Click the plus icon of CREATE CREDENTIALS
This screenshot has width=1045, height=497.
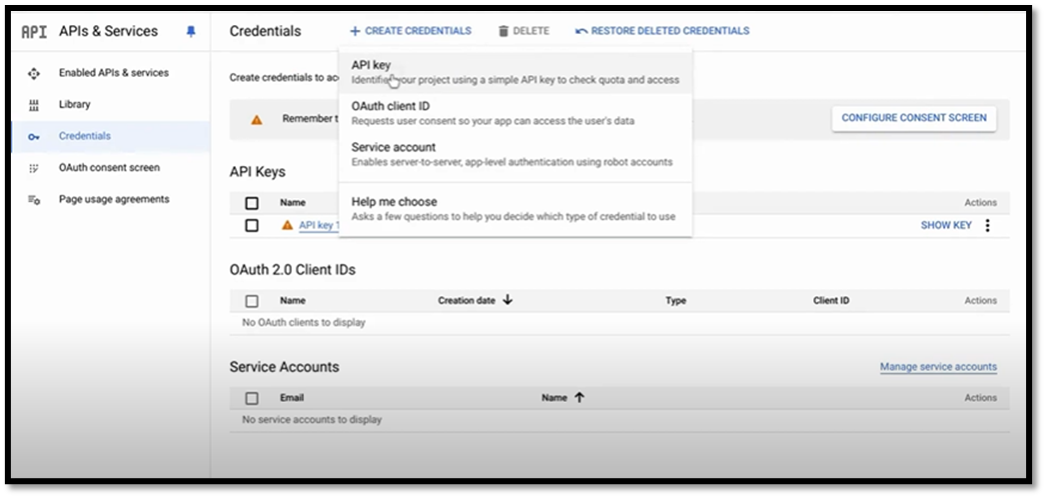click(x=355, y=31)
